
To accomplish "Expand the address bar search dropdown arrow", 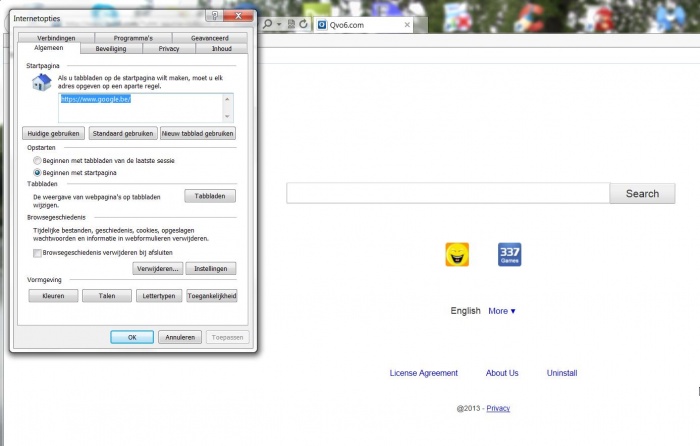I will click(279, 25).
